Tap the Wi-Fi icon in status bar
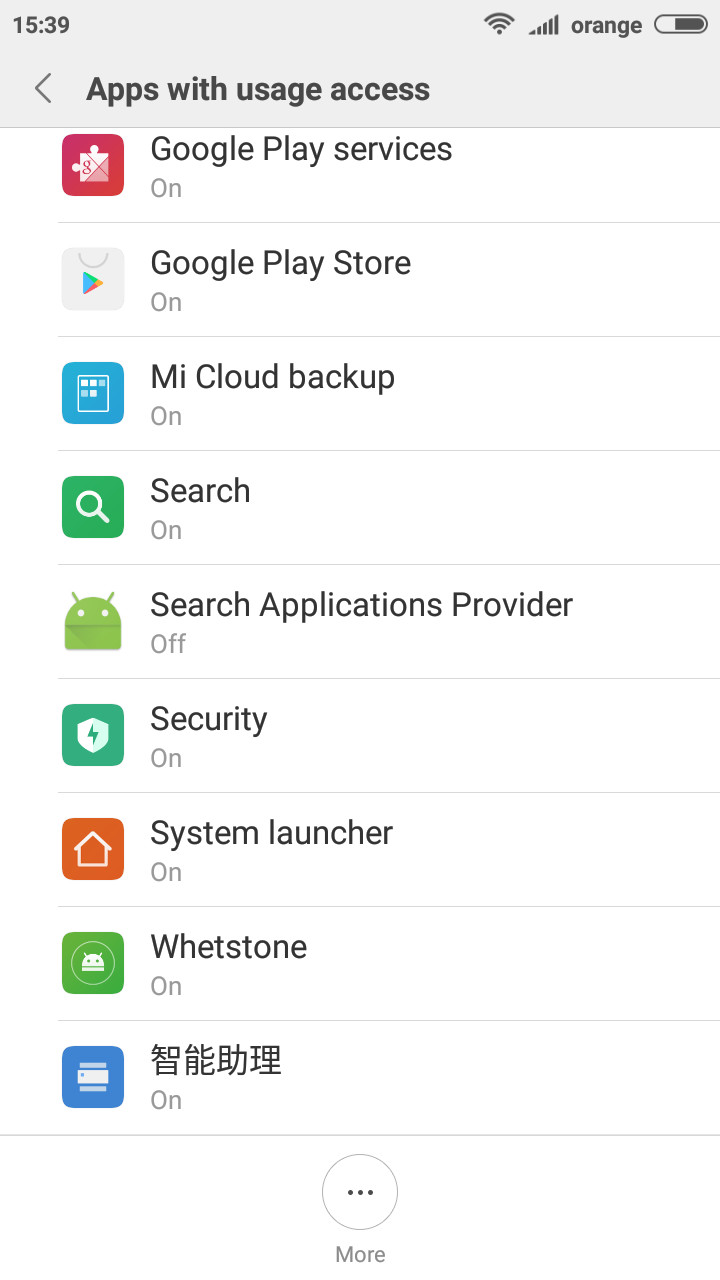This screenshot has height=1280, width=720. click(x=498, y=24)
